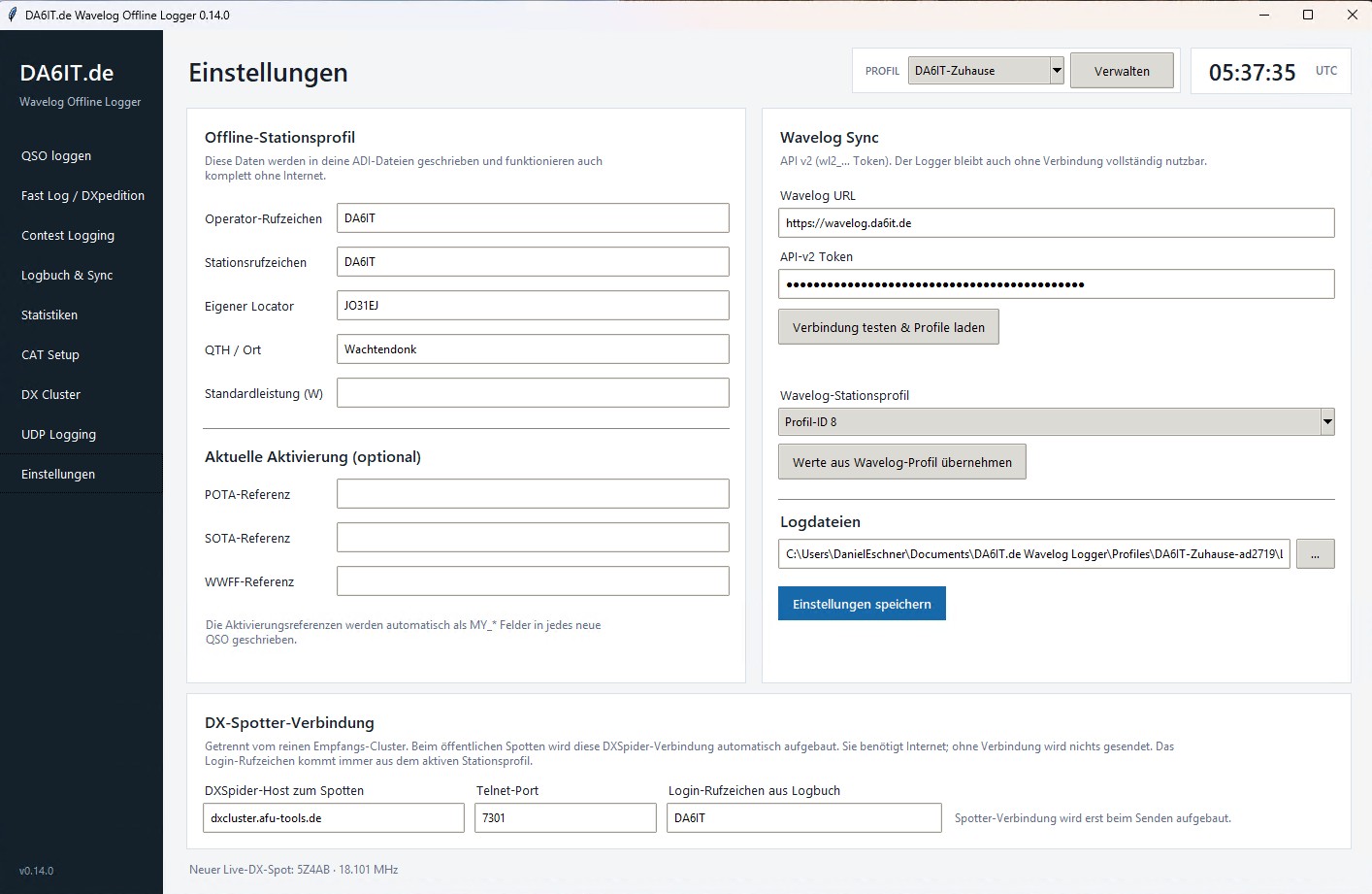Click the Aktuelle Aktivierung (optional) heading
The width and height of the screenshot is (1372, 894).
click(x=312, y=456)
